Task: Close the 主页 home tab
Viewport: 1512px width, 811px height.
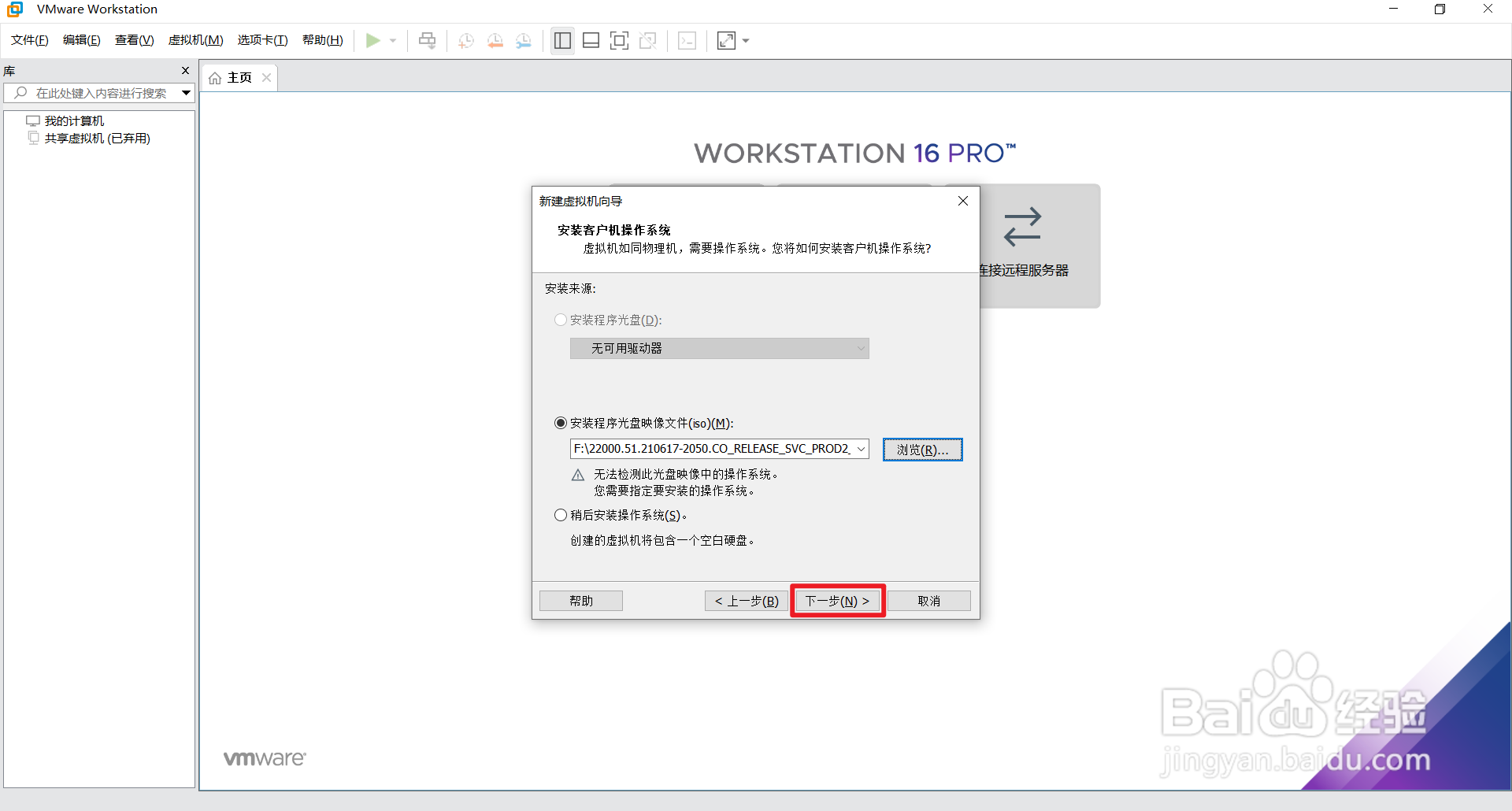Action: 267,77
